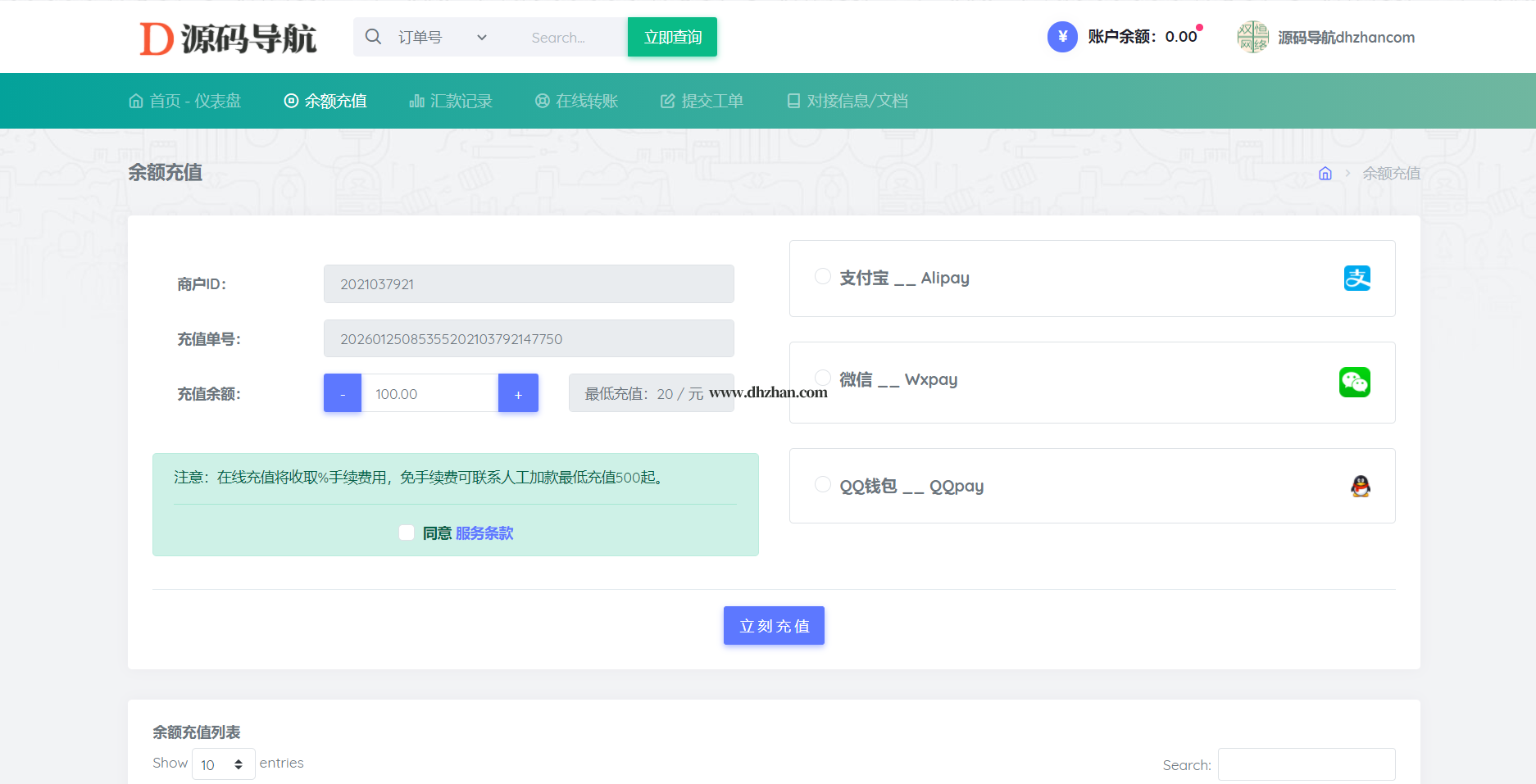
Task: Select the 支付宝 Alipay radio option
Action: [x=823, y=277]
